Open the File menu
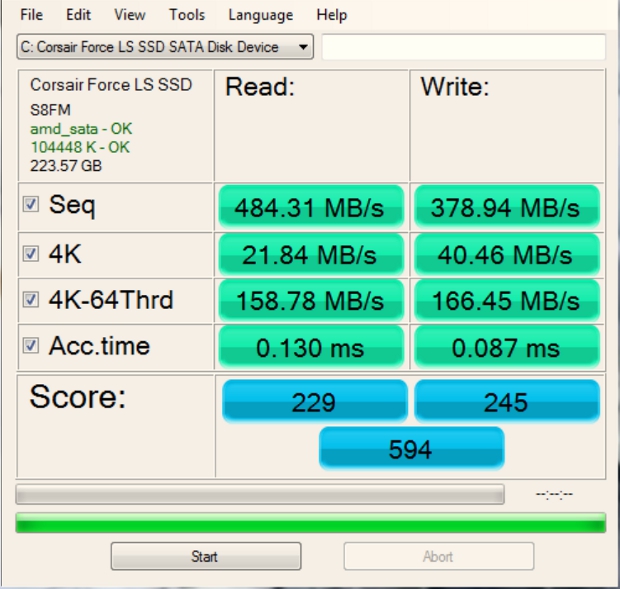The image size is (620, 589). tap(31, 15)
